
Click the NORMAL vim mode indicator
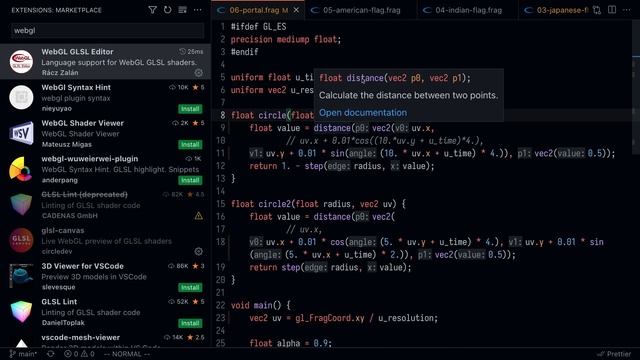pyautogui.click(x=127, y=354)
